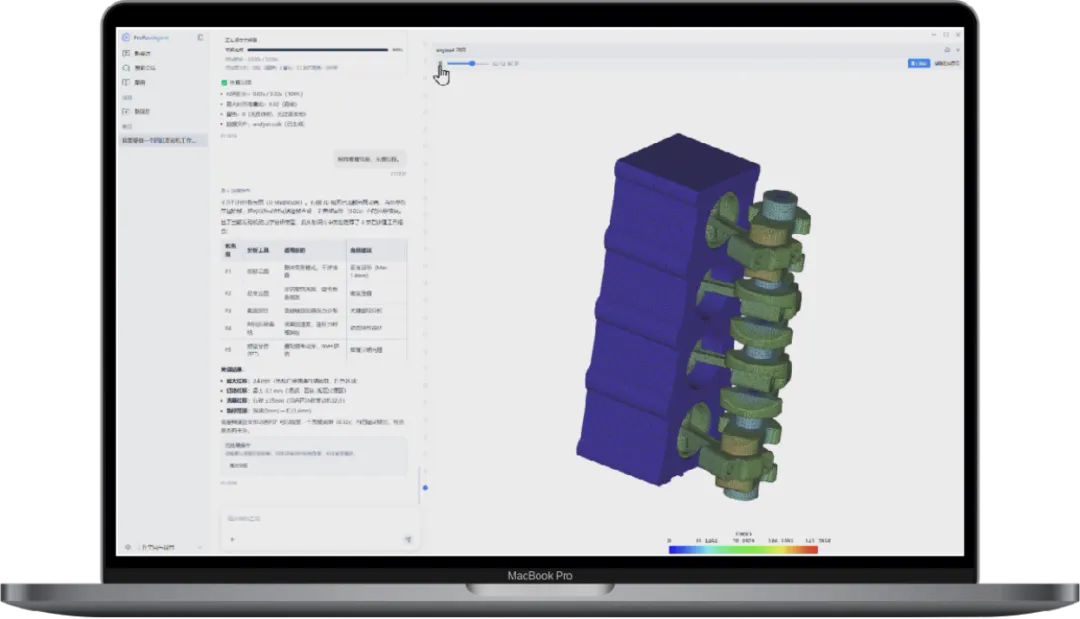Click table row #1 in the chat table

coord(314,271)
